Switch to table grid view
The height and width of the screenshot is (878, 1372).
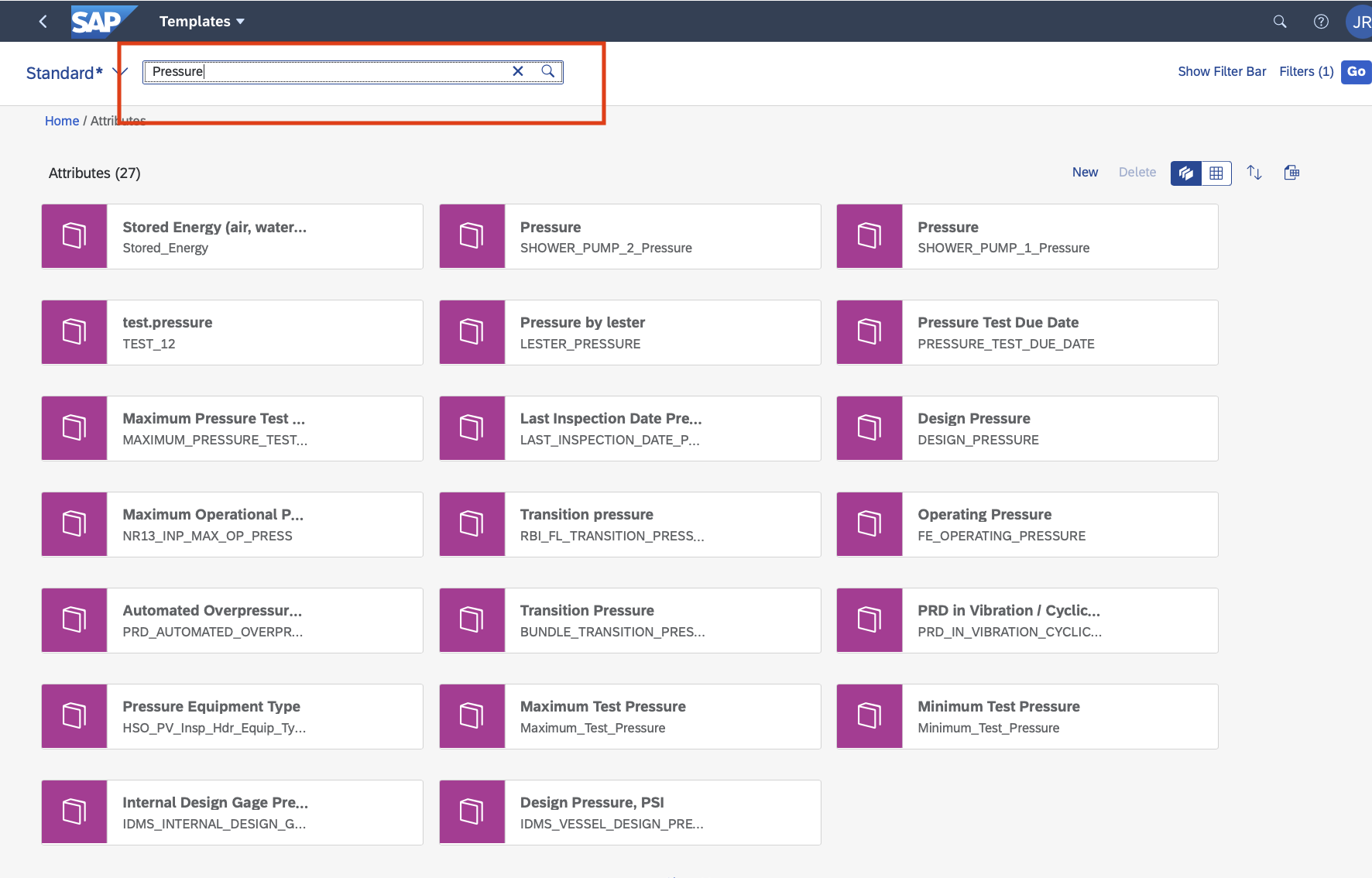(x=1216, y=173)
